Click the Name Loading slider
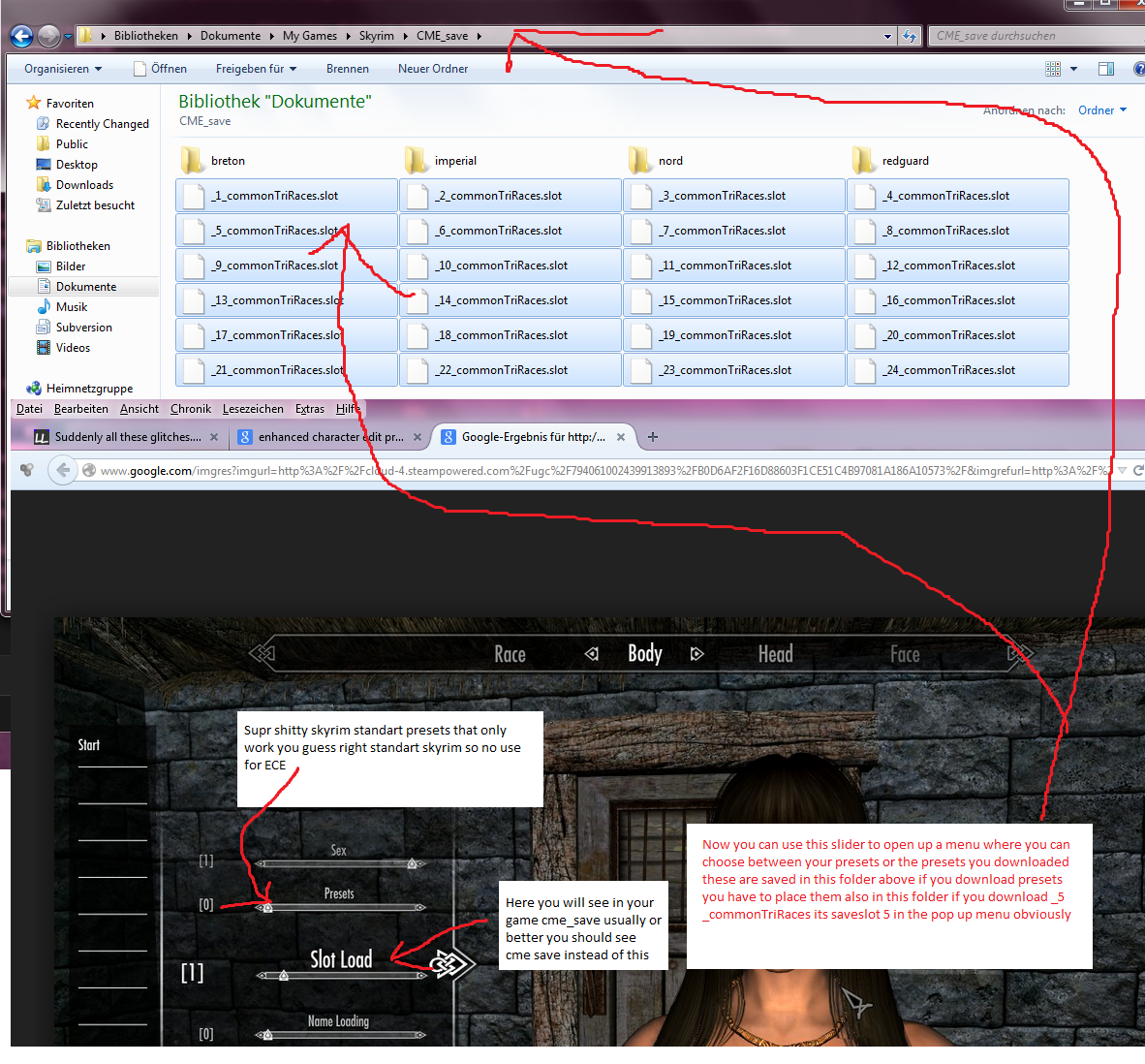The image size is (1145, 1064). [340, 1035]
